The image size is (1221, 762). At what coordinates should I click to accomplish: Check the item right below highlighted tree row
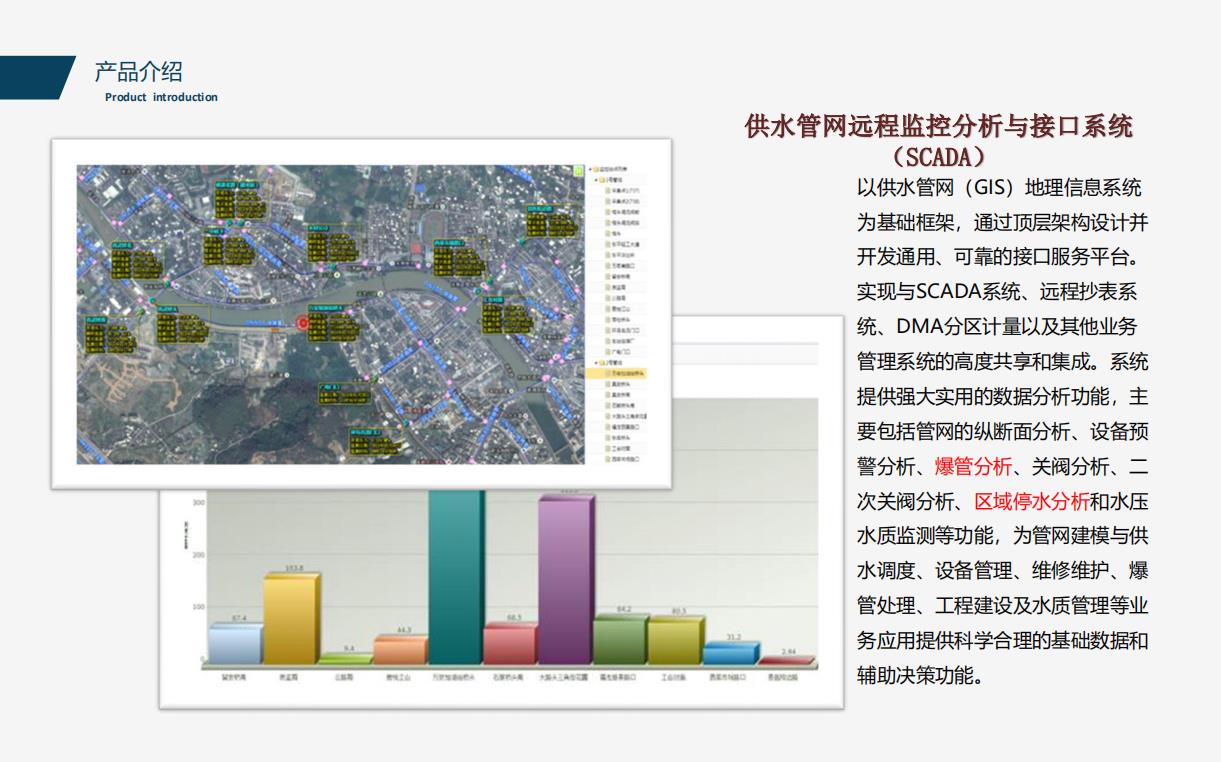pyautogui.click(x=607, y=384)
